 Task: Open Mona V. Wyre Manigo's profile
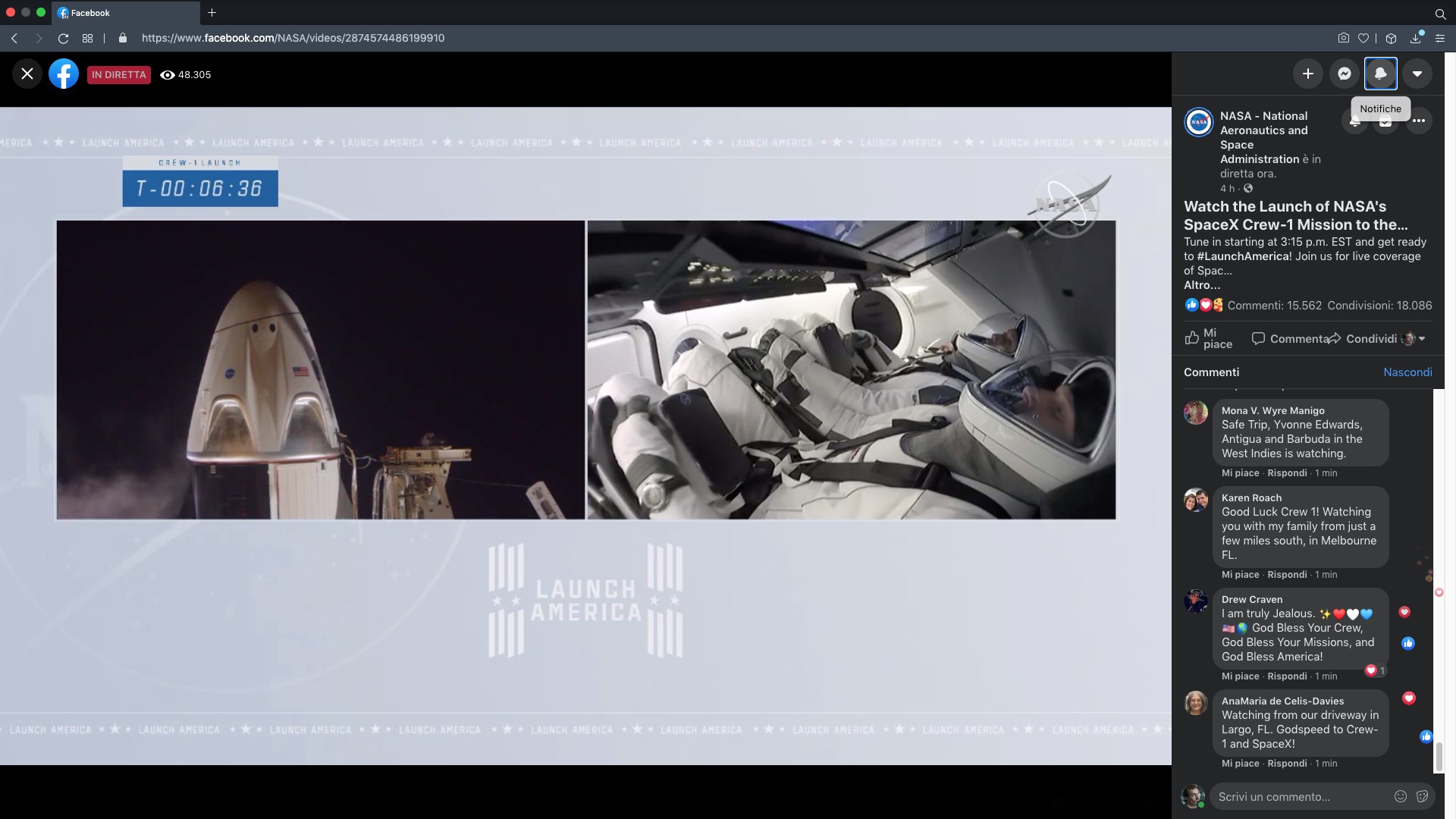tap(1272, 410)
